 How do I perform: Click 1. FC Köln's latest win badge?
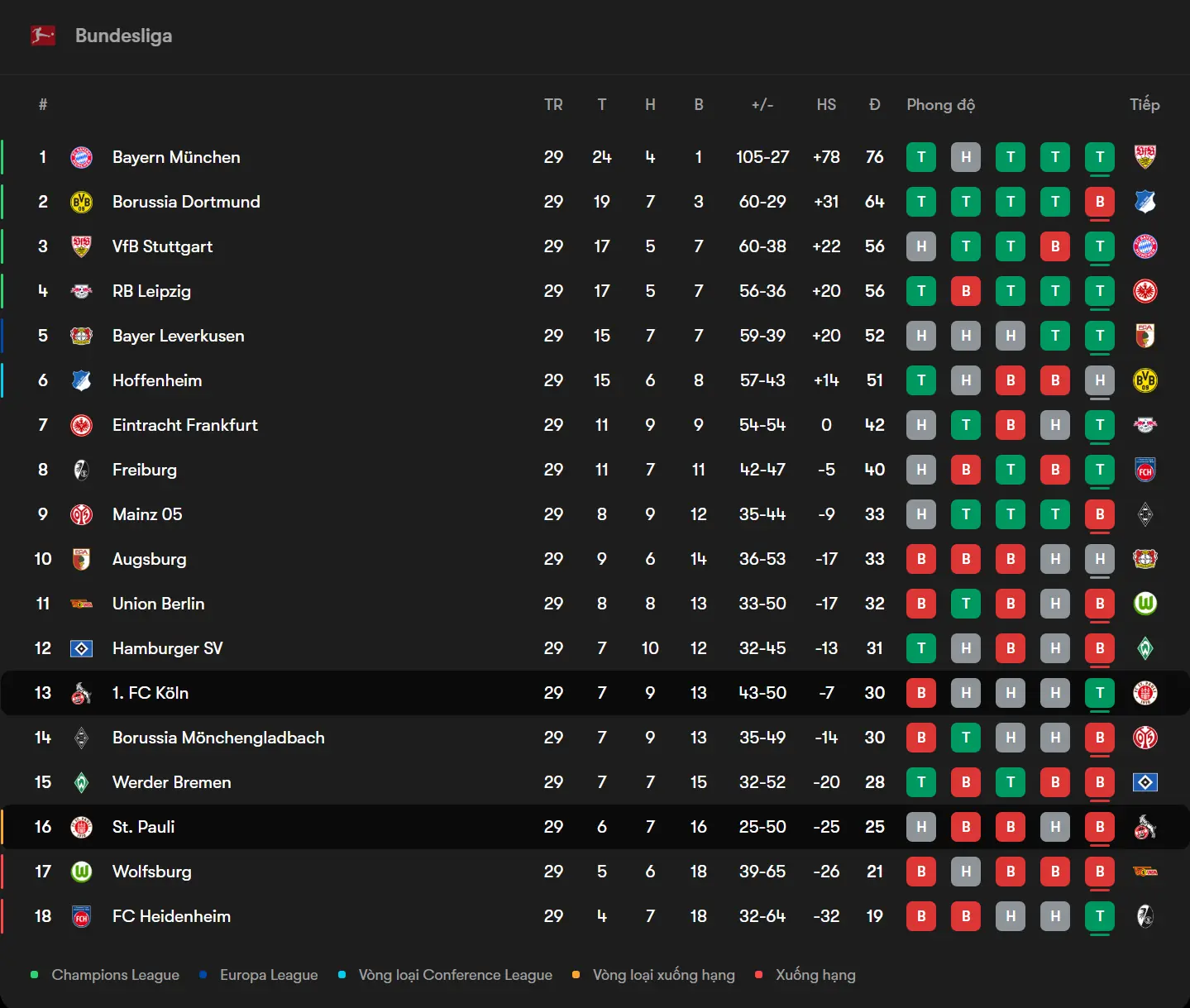point(1099,693)
